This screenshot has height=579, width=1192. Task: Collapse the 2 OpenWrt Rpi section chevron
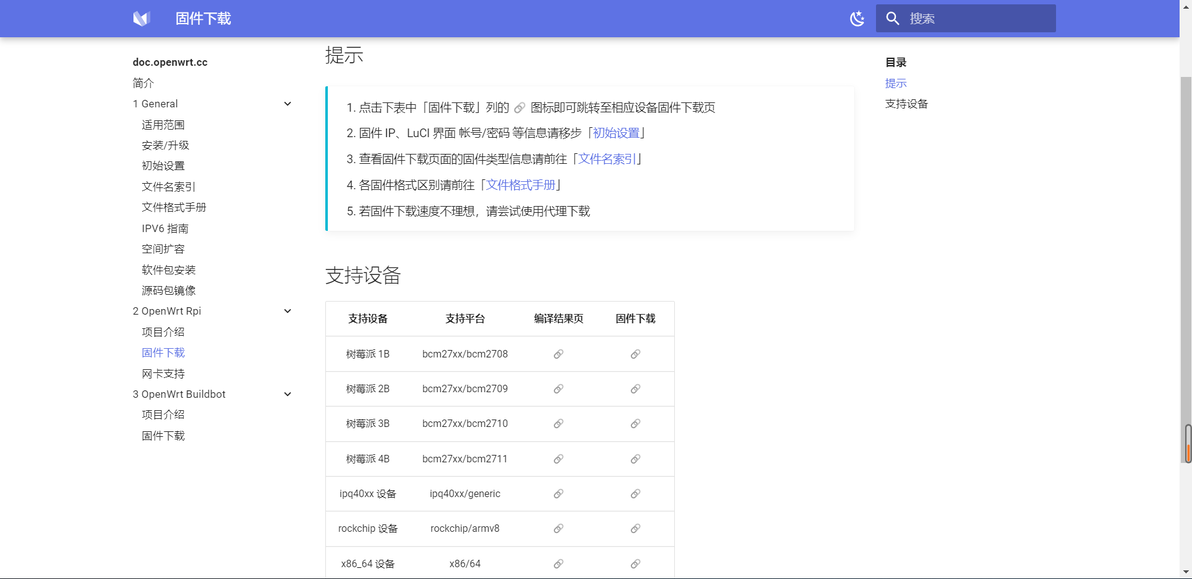point(287,311)
